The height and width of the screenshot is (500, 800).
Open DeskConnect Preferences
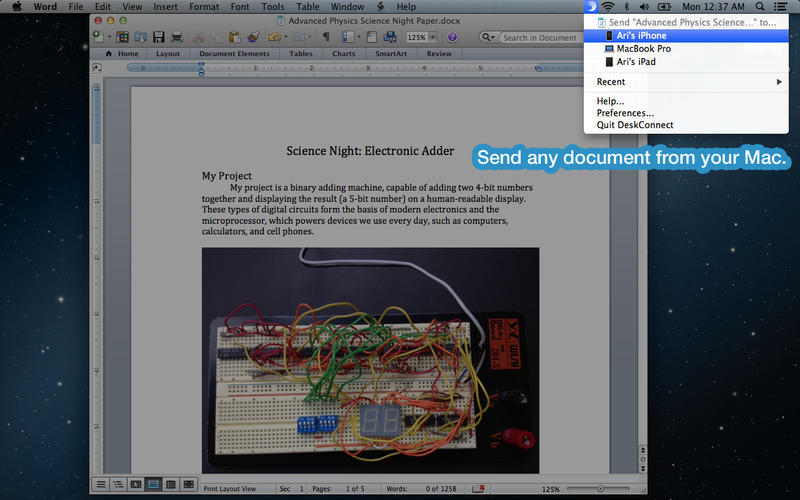(625, 113)
